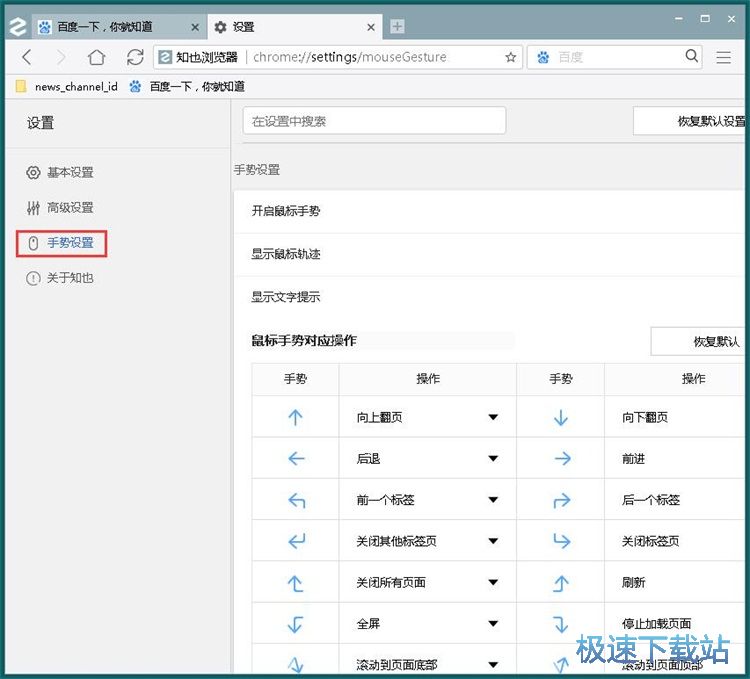Click the 后一个标签 action cell

pos(674,500)
